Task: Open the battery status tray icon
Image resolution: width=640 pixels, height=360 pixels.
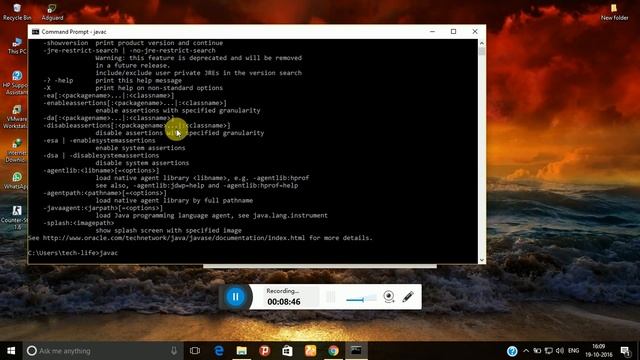Action: (x=537, y=351)
